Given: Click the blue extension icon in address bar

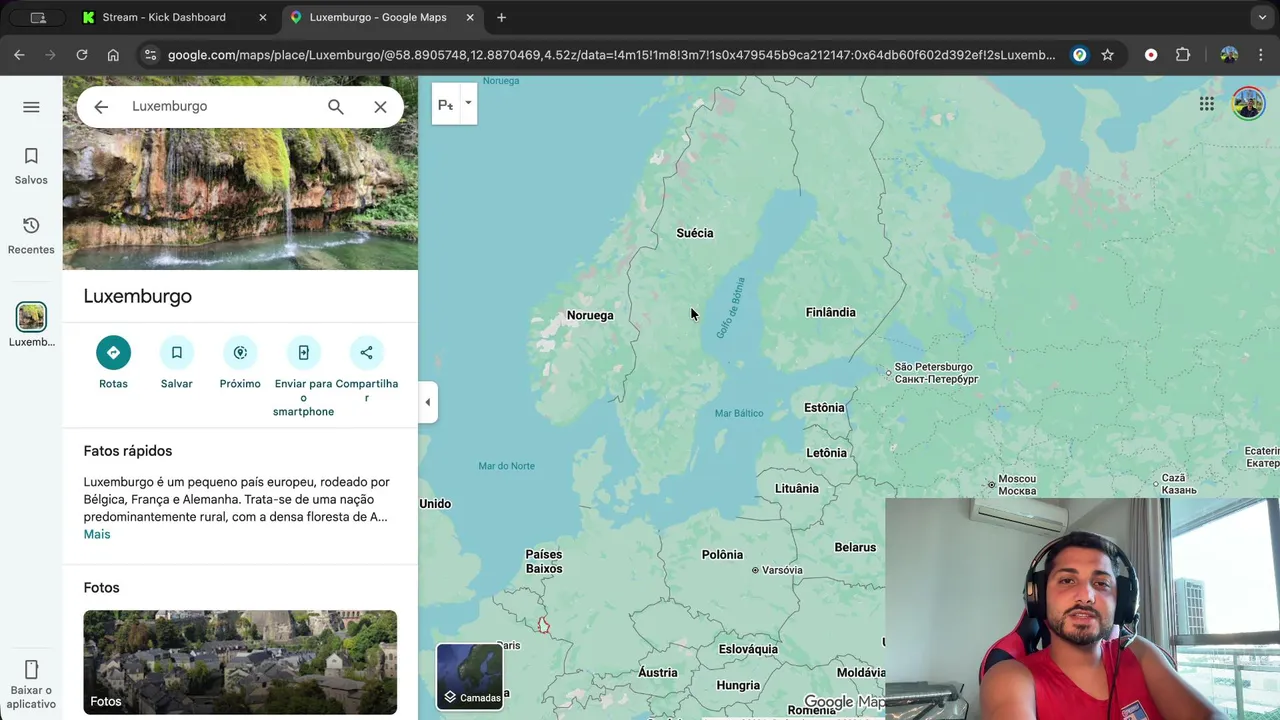Looking at the screenshot, I should pos(1079,55).
